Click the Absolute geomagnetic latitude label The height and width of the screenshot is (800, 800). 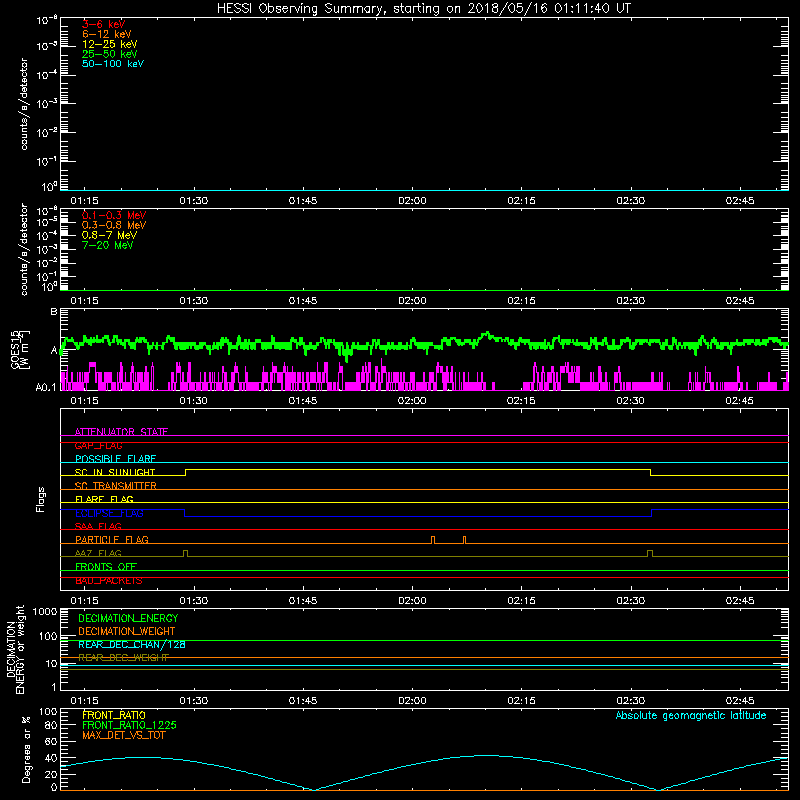pos(691,715)
